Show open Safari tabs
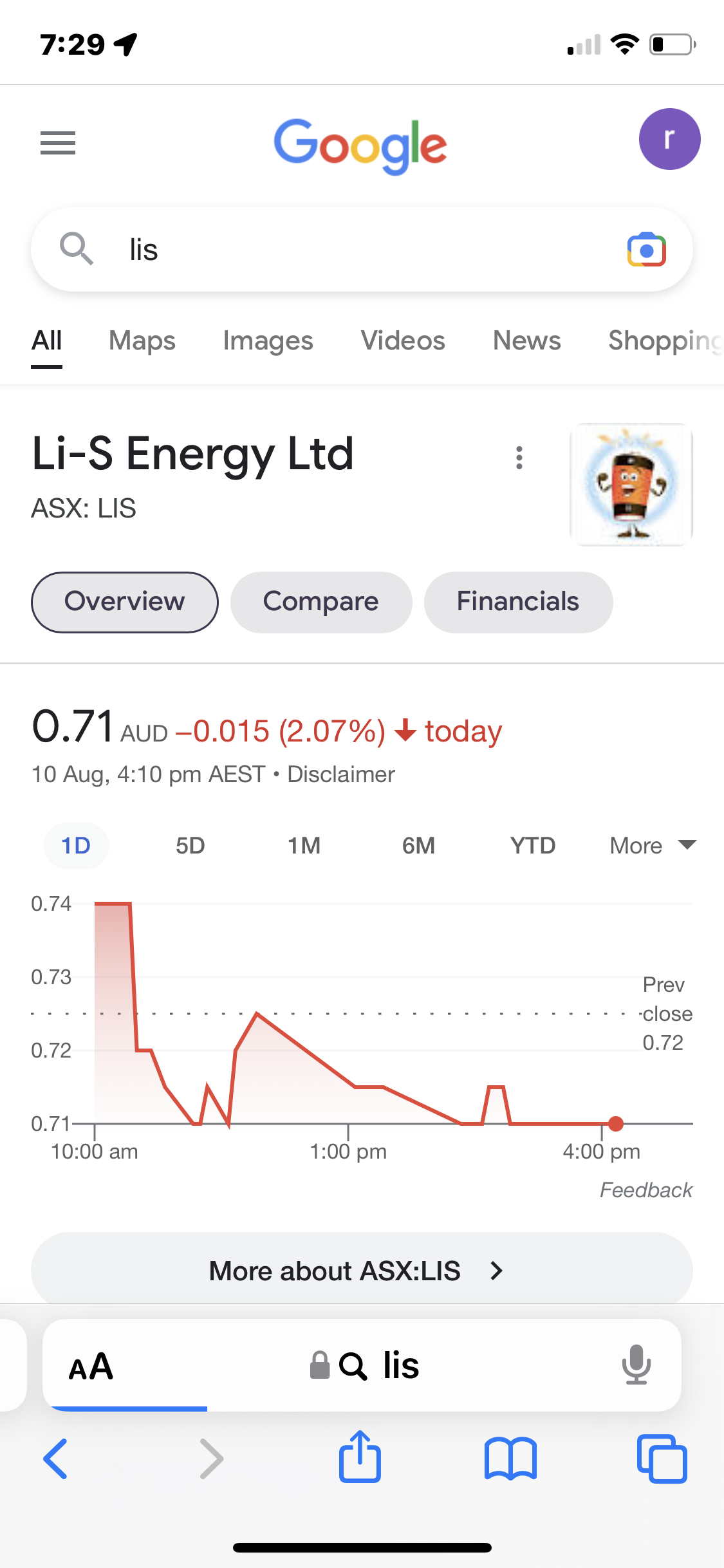Viewport: 724px width, 1568px height. [662, 1459]
